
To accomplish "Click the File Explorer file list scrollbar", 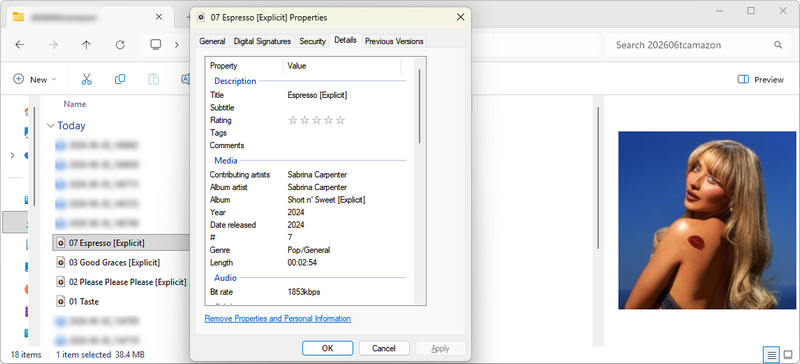I will point(598,179).
